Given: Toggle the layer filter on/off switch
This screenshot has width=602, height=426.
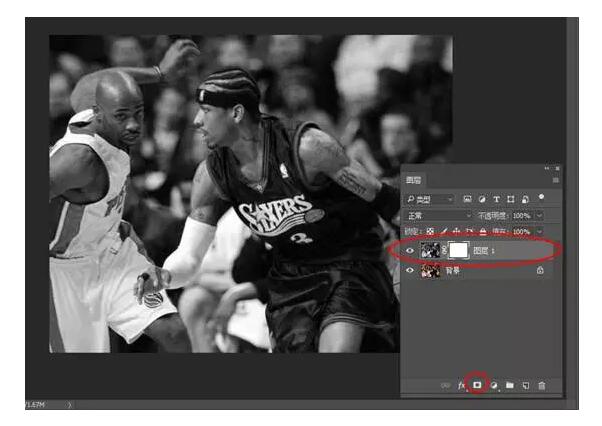Looking at the screenshot, I should click(x=543, y=198).
